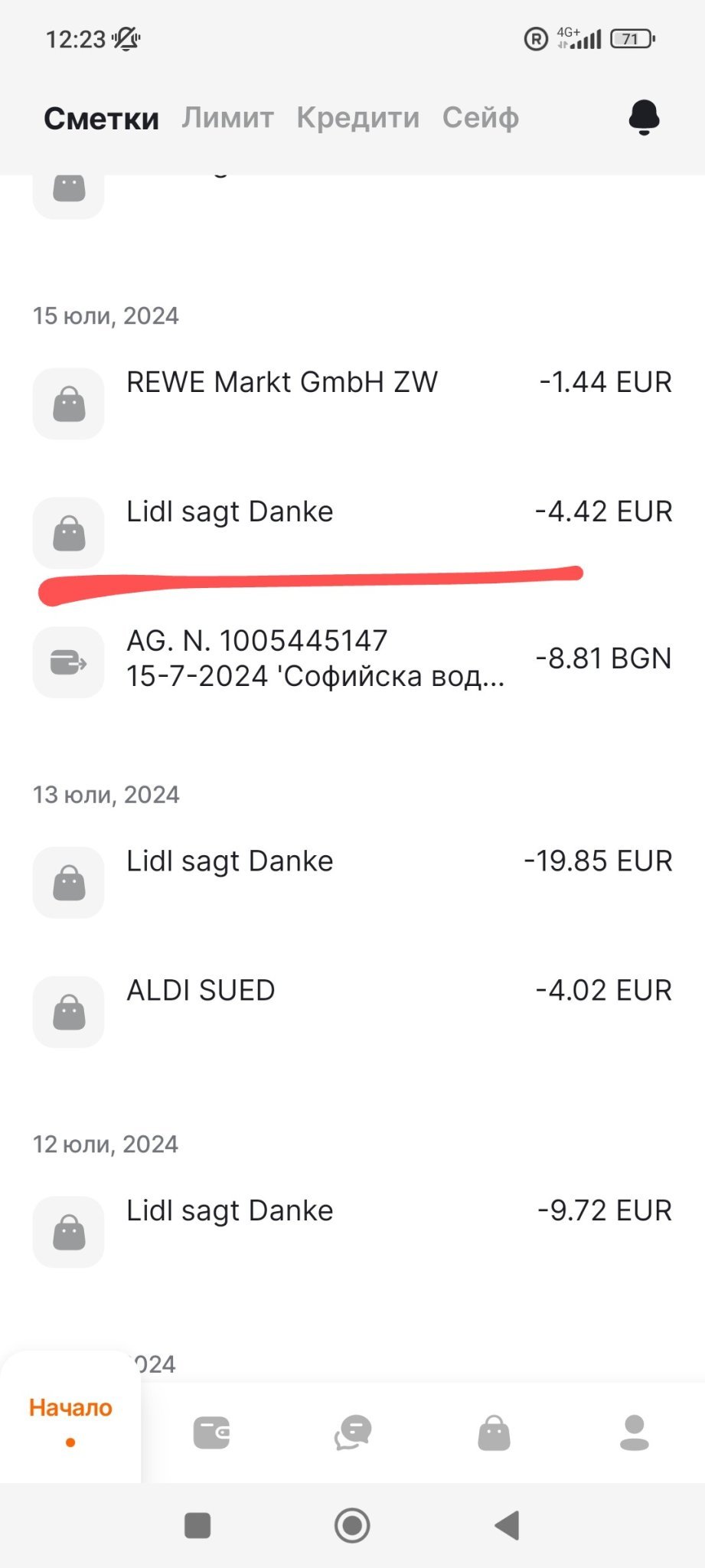Open the profile icon in bottom navigation
This screenshot has width=705, height=1568.
tap(635, 1432)
